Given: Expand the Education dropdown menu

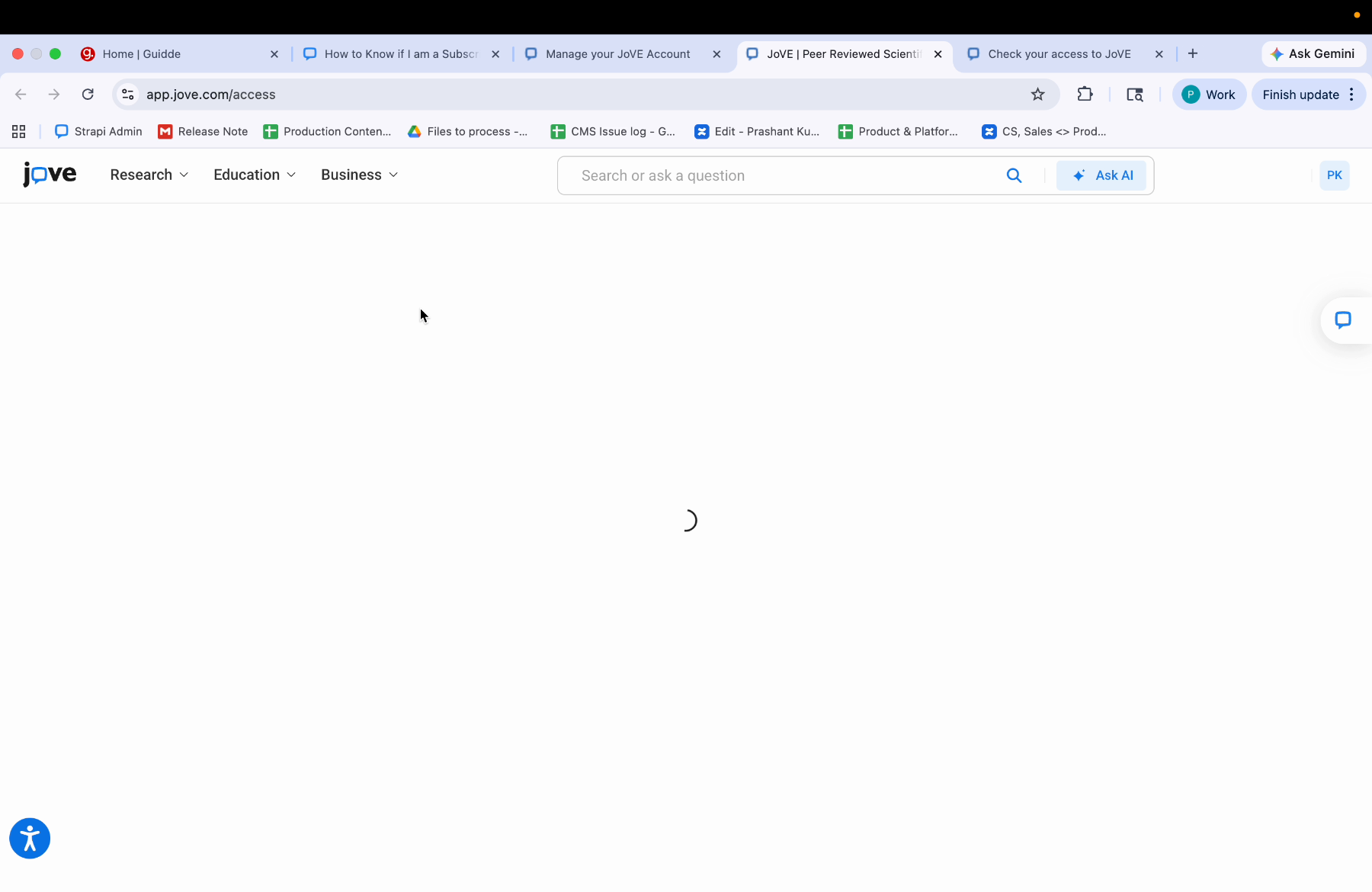Looking at the screenshot, I should 254,175.
